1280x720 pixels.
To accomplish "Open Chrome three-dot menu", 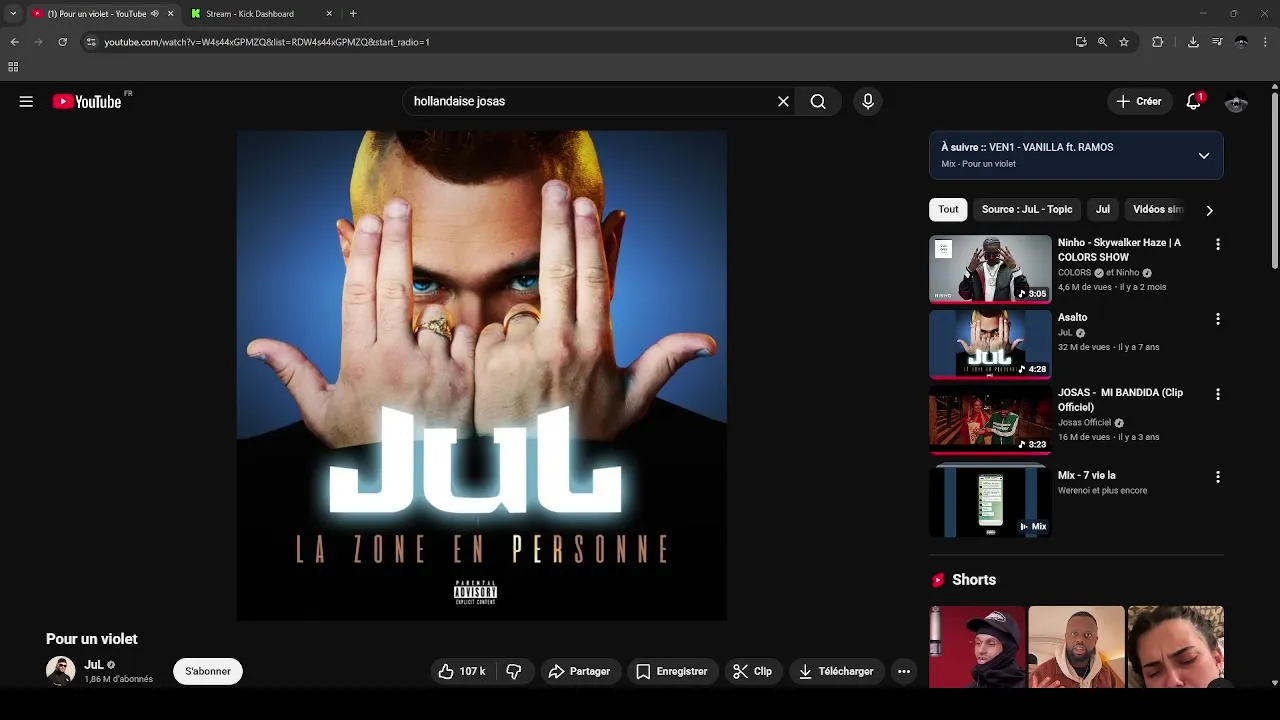I will (1266, 42).
